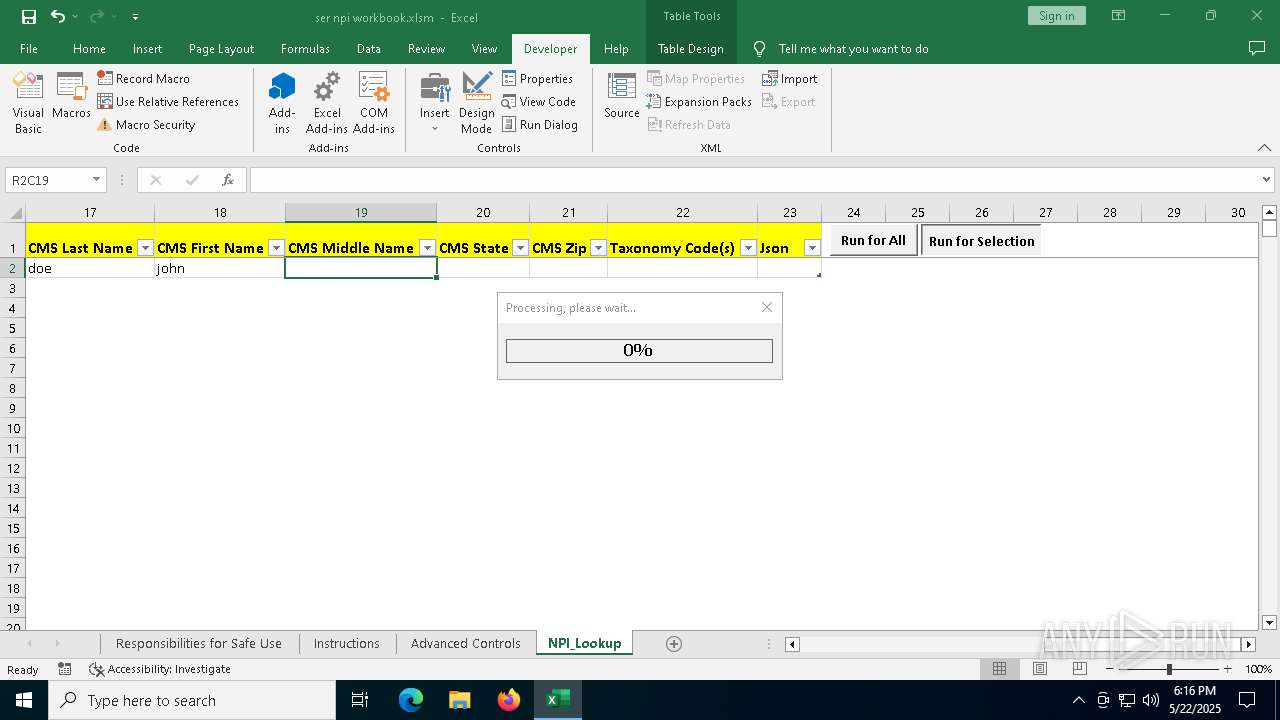Open Taxonomy Code(s) filter dropdown
This screenshot has width=1280, height=720.
pos(748,248)
